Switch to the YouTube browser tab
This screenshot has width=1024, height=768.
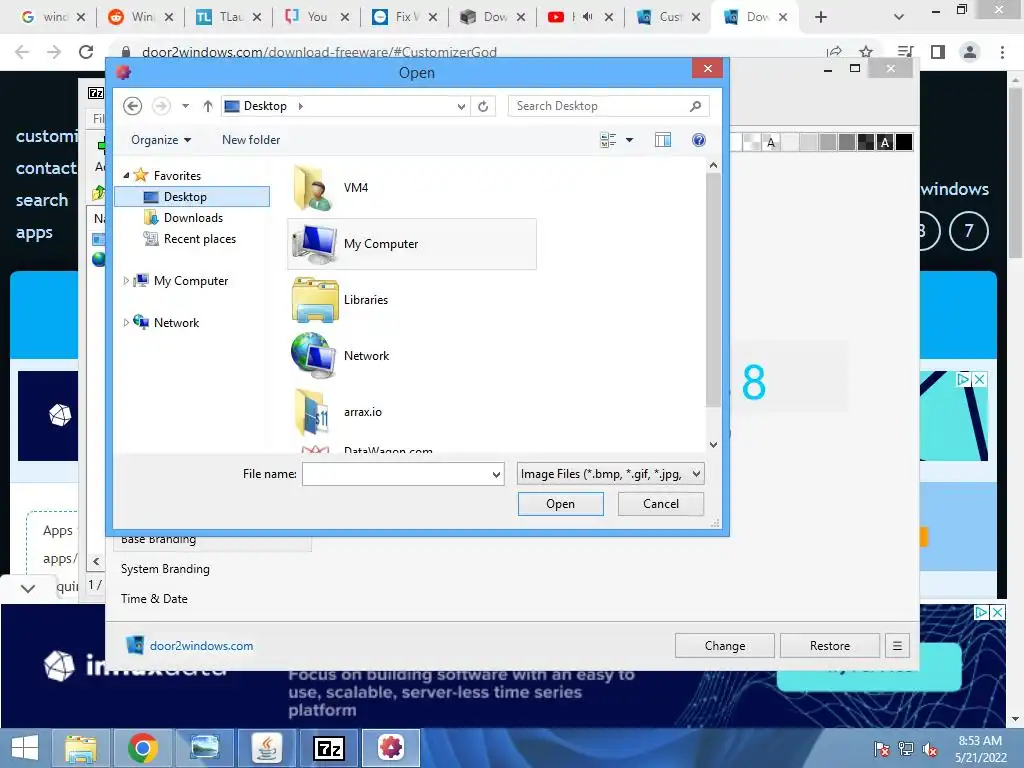tap(579, 17)
